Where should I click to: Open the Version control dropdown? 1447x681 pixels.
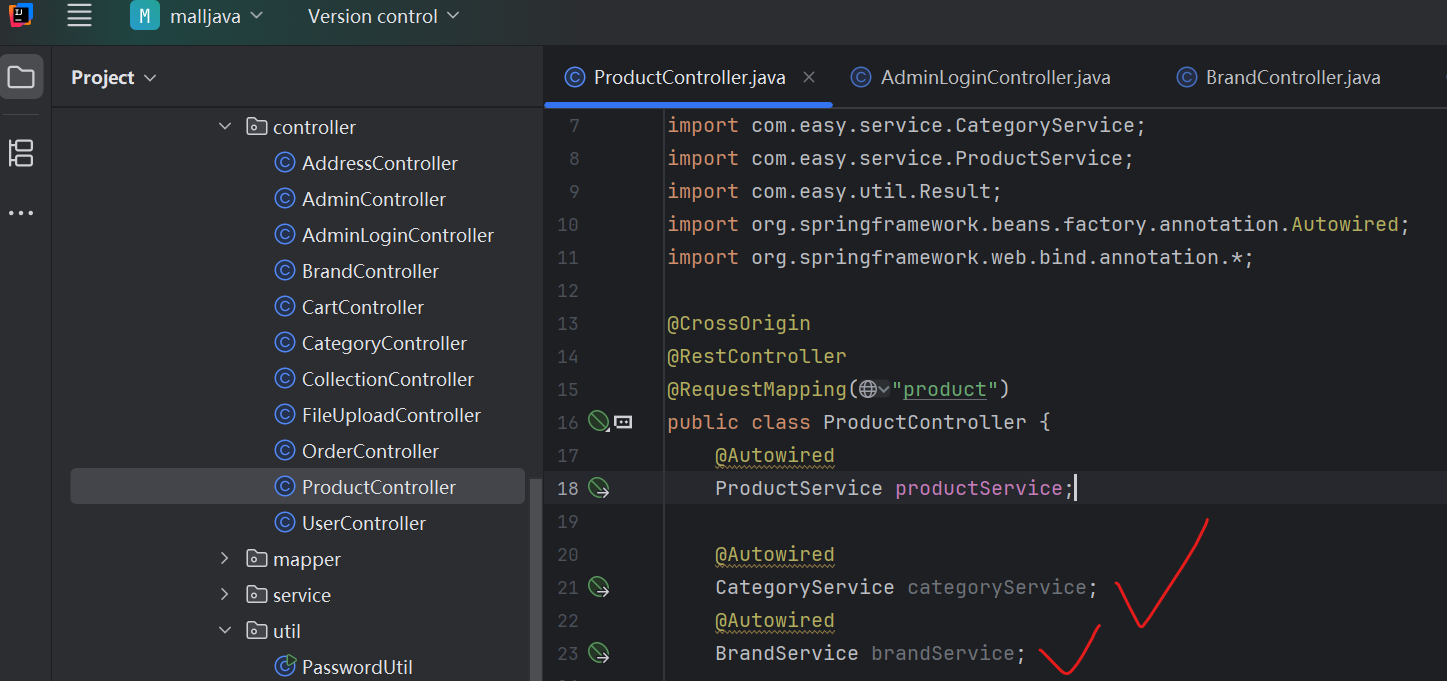point(383,16)
